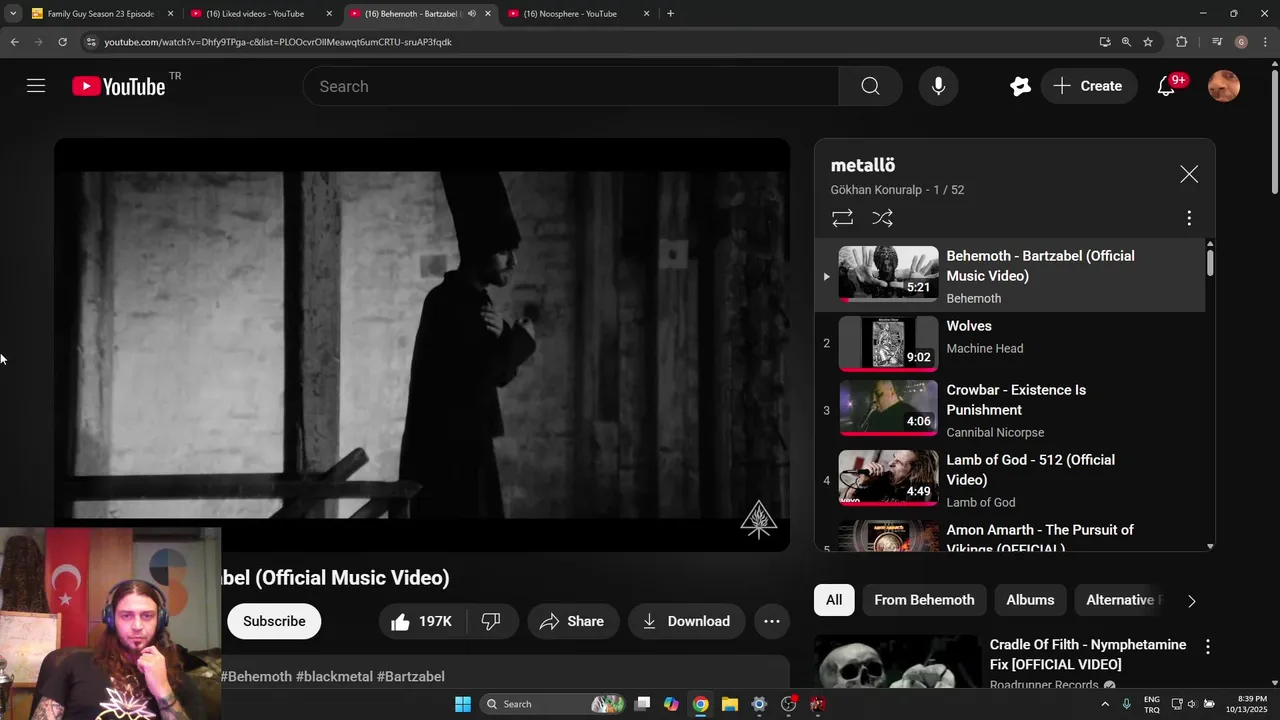Click the #Behemoth hashtag
Image resolution: width=1280 pixels, height=720 pixels.
256,677
